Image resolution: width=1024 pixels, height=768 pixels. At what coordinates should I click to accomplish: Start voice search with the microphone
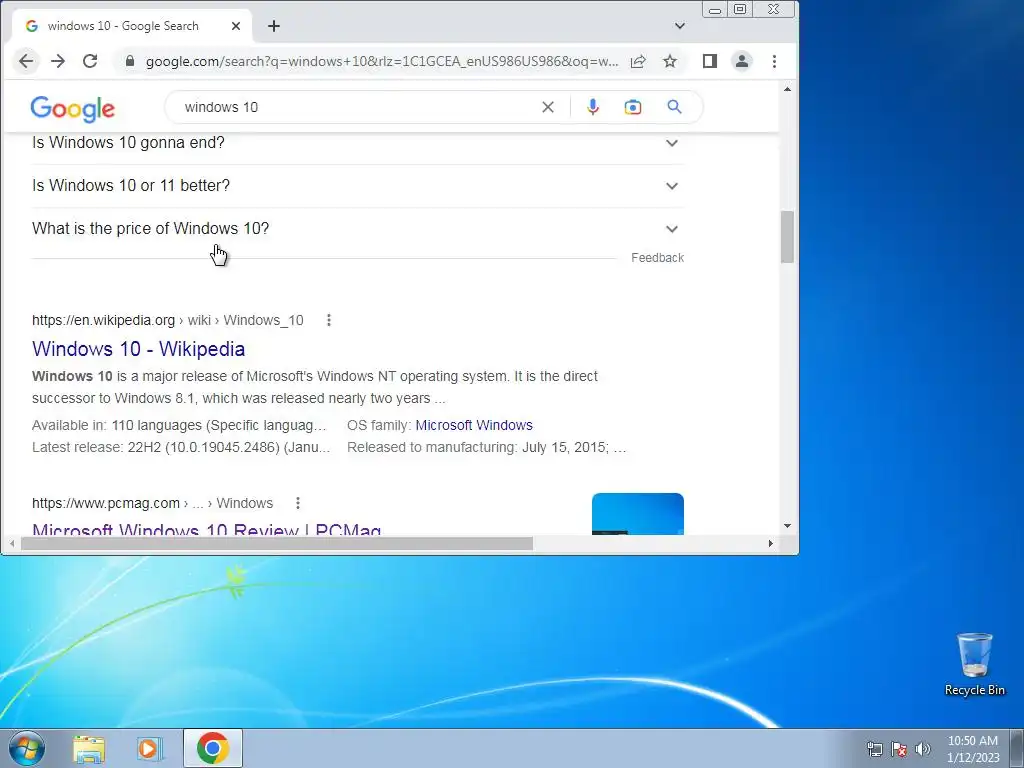click(x=593, y=107)
